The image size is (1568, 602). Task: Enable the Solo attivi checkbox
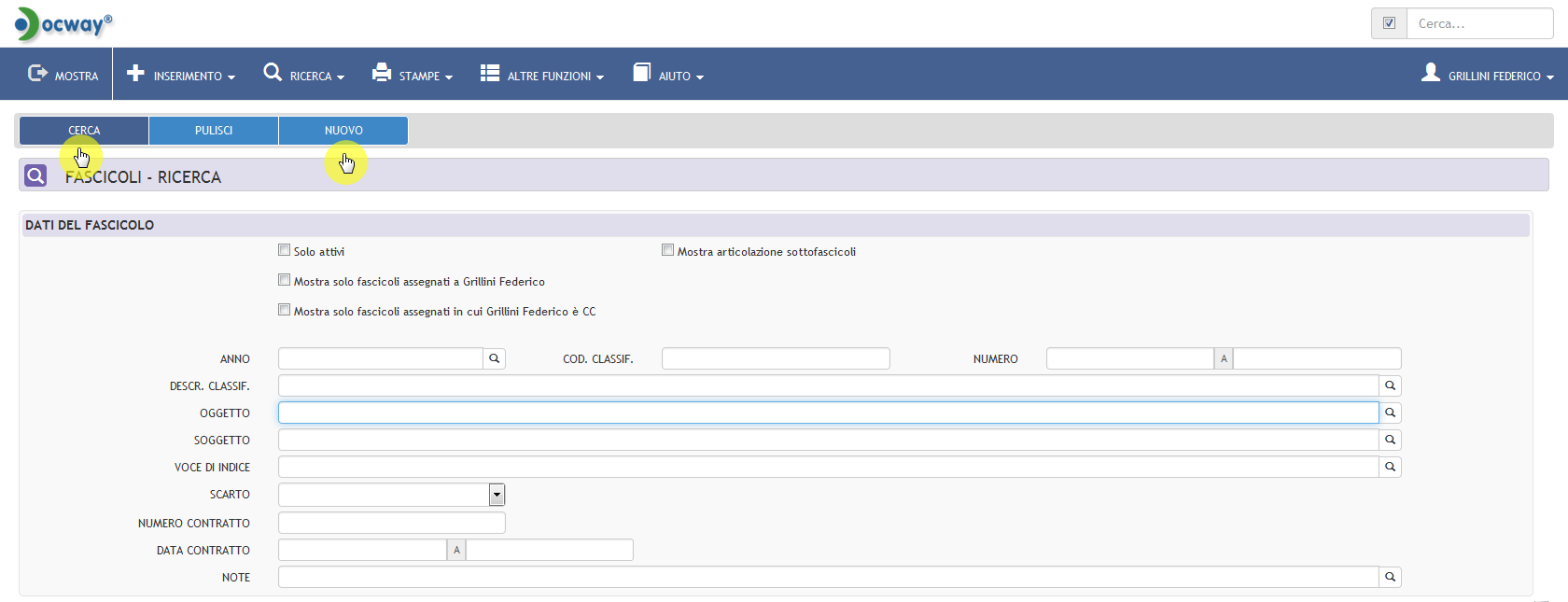284,250
